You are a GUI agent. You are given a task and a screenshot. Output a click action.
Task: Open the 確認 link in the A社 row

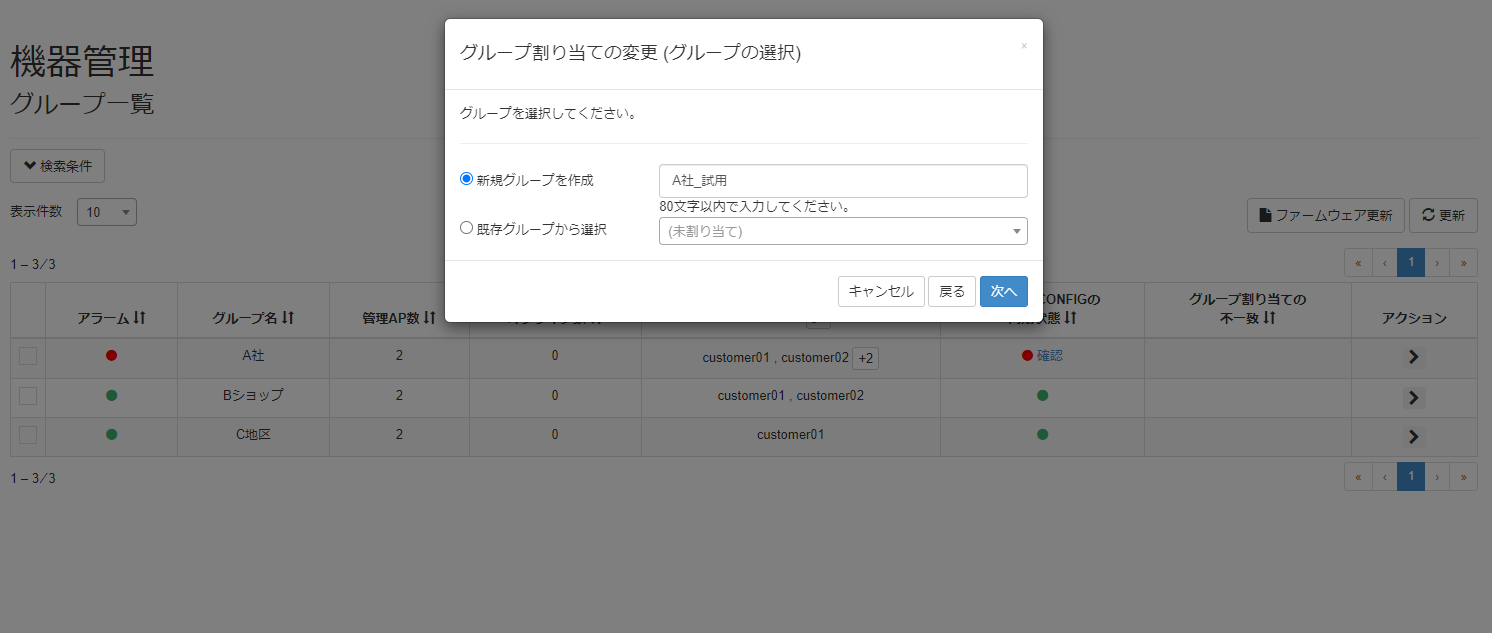(x=1051, y=355)
